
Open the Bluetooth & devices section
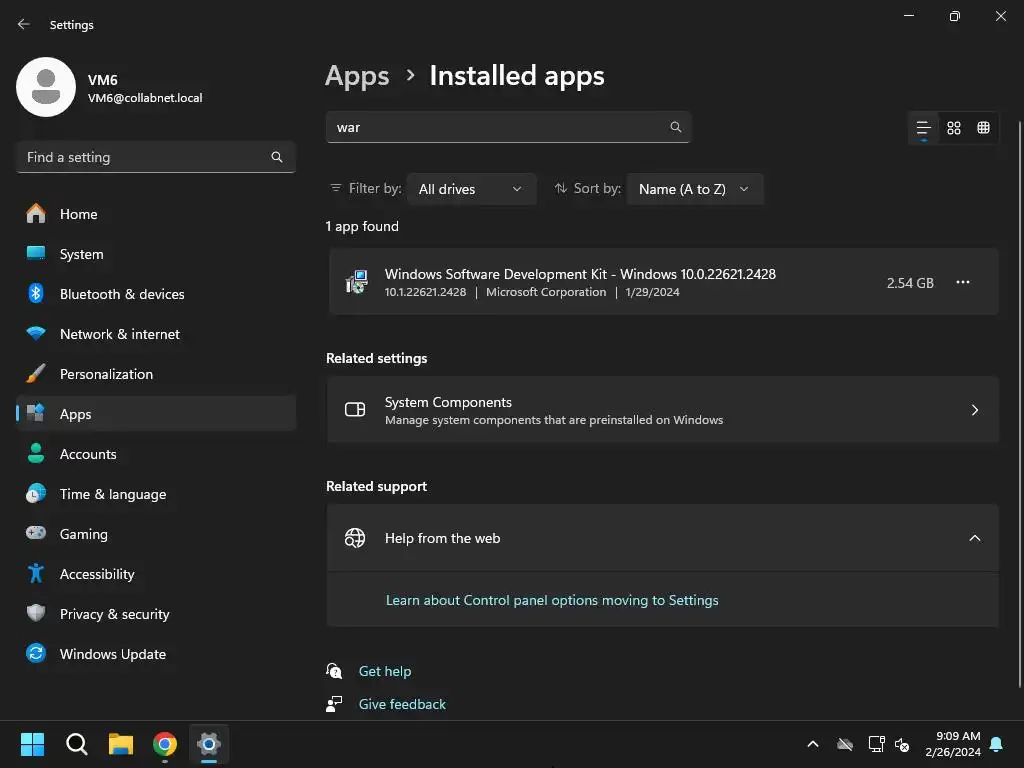click(122, 294)
